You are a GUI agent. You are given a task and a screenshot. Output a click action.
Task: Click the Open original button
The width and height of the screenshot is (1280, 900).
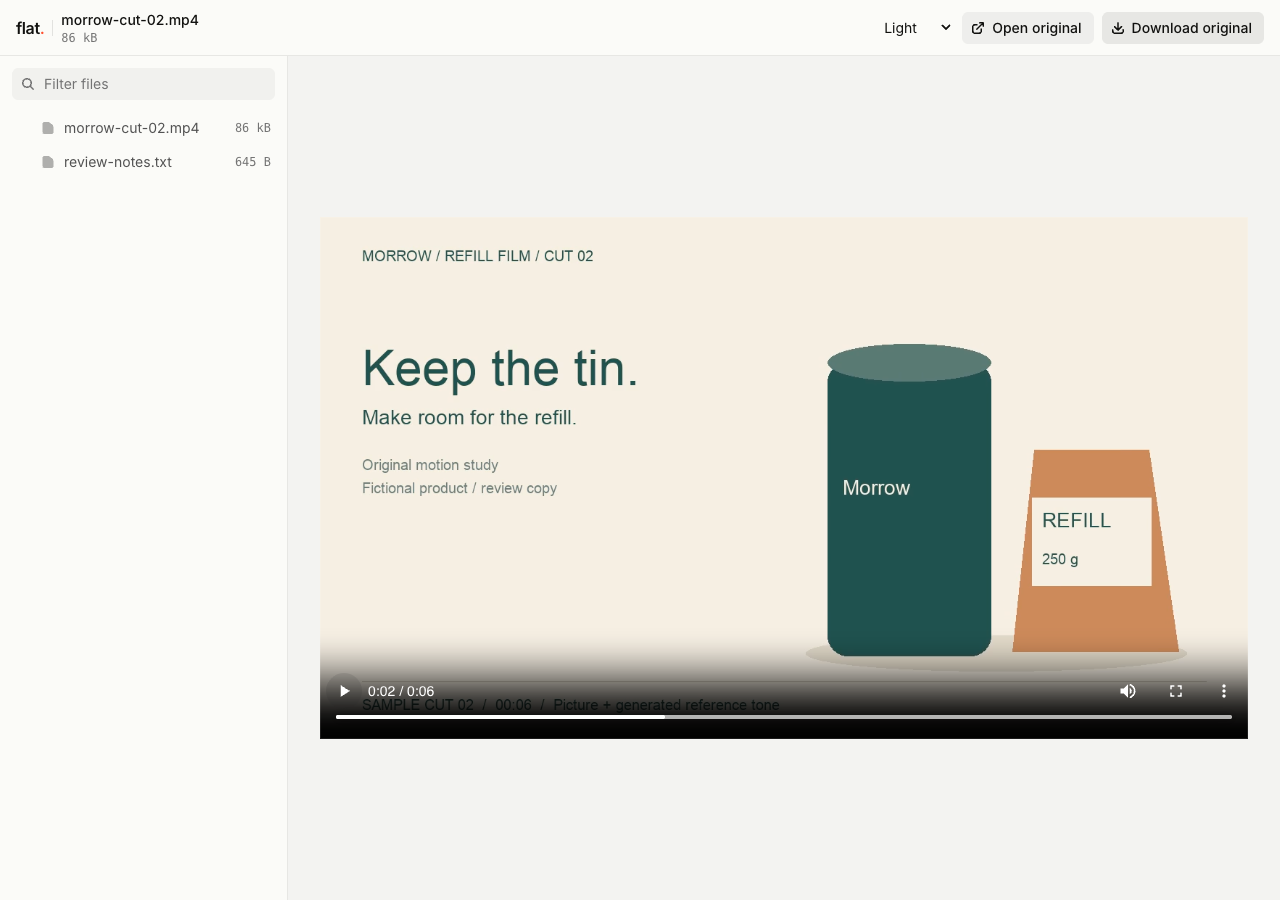[1027, 28]
